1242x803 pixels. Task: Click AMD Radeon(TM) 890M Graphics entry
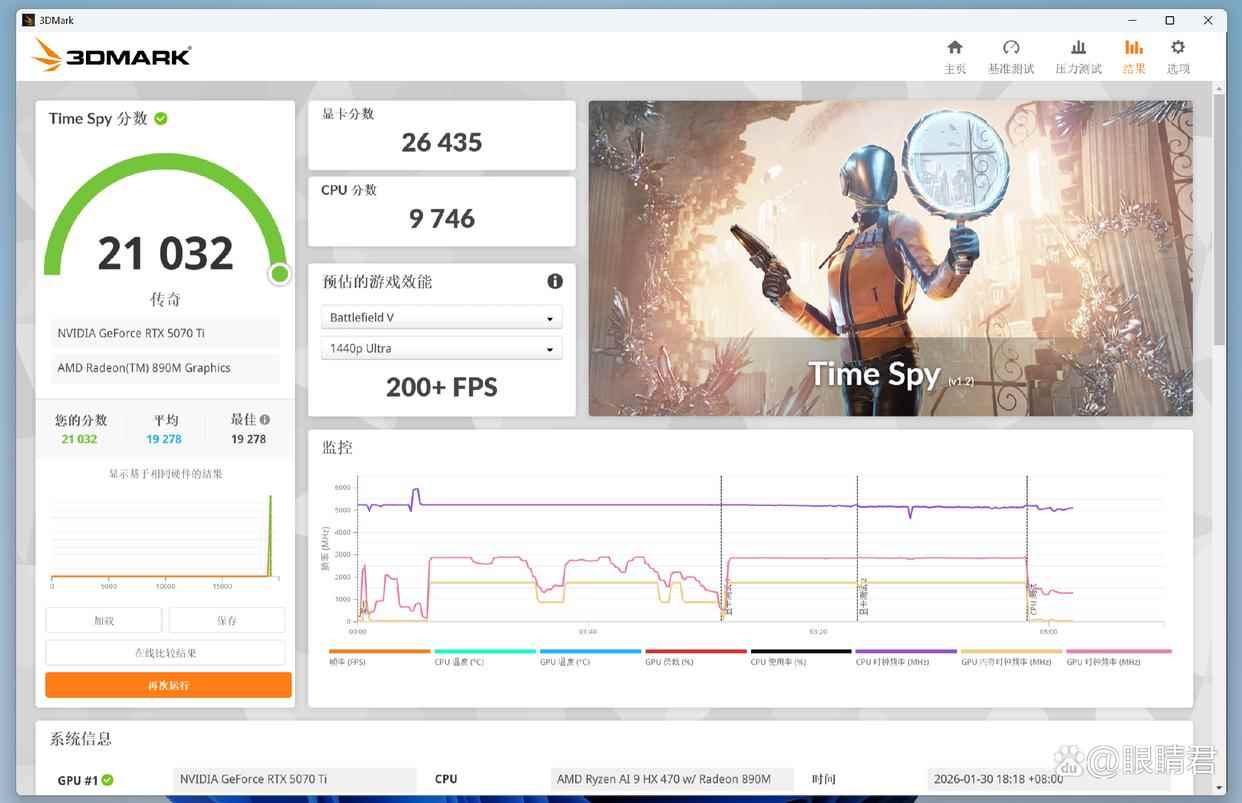166,368
